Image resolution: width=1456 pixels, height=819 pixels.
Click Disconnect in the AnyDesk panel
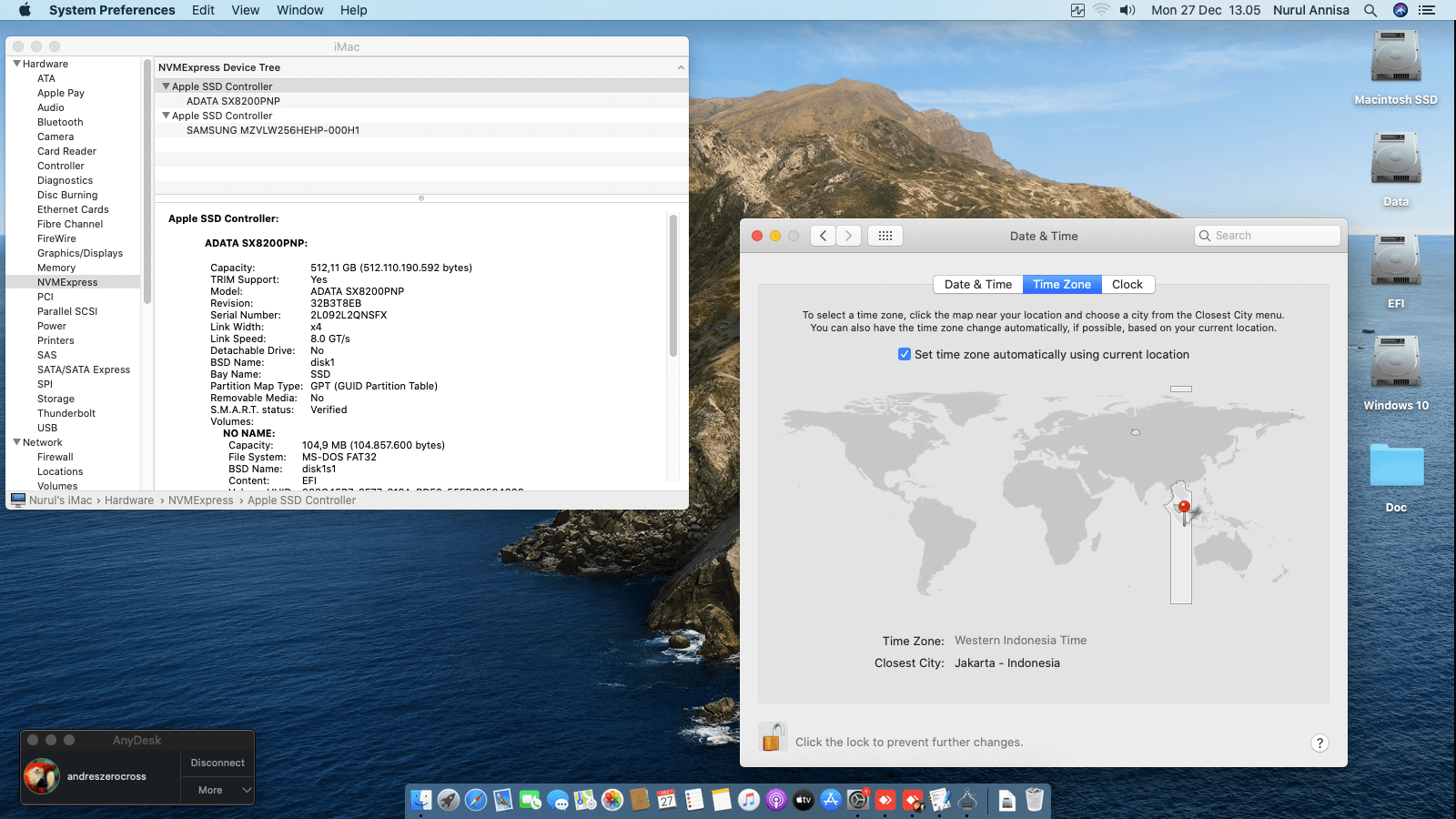[217, 763]
